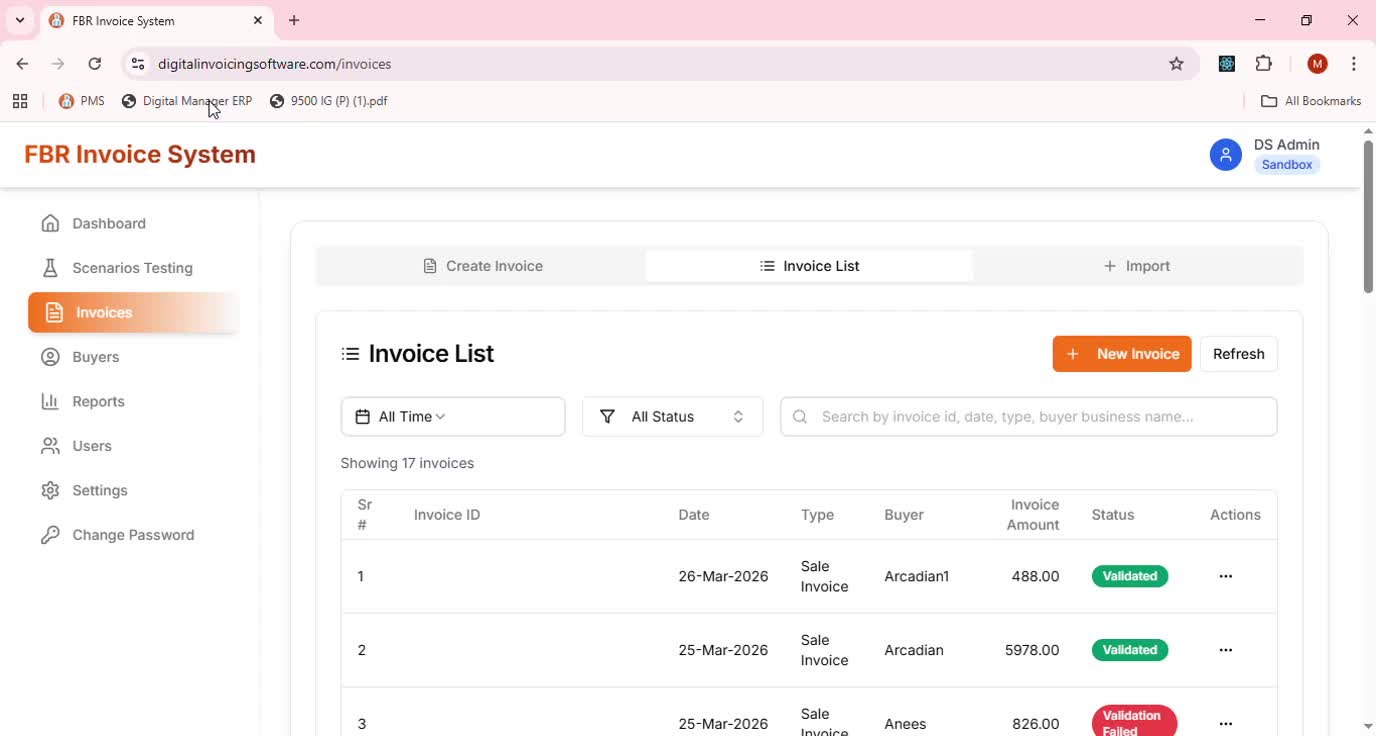Click the Arcadian1 buyer cell
Image resolution: width=1376 pixels, height=736 pixels.
pyautogui.click(x=917, y=576)
